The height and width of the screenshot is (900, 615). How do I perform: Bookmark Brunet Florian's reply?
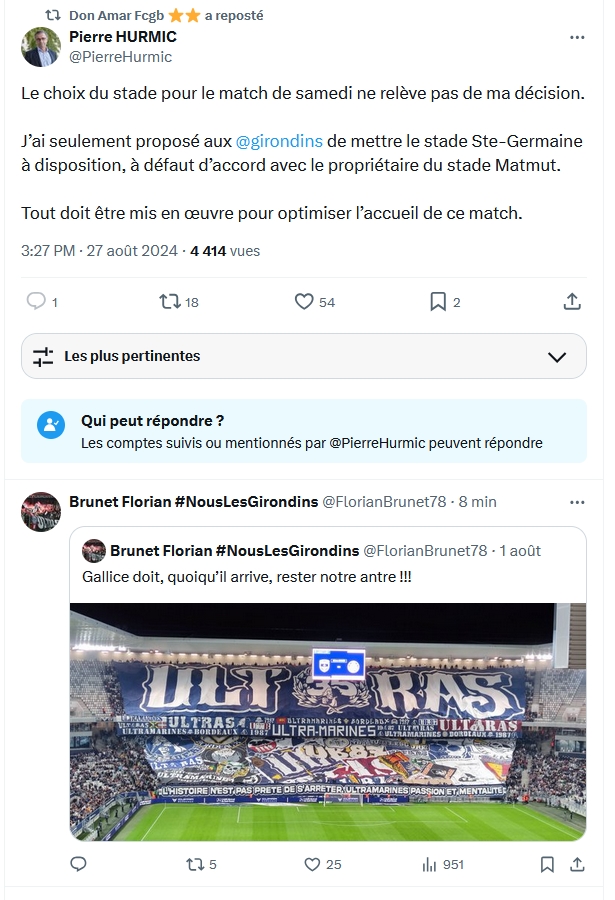point(547,864)
